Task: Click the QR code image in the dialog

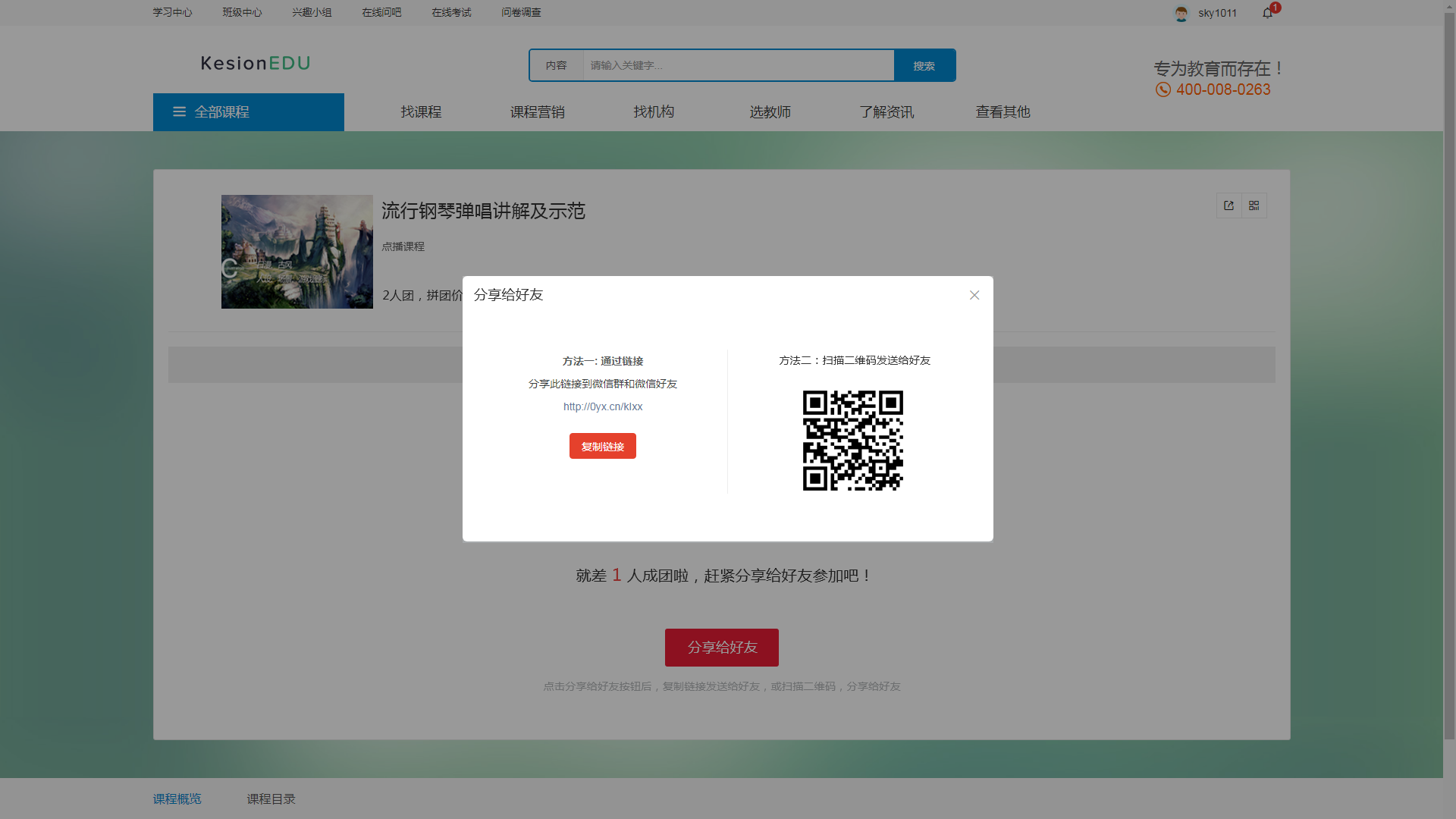Action: click(x=852, y=441)
